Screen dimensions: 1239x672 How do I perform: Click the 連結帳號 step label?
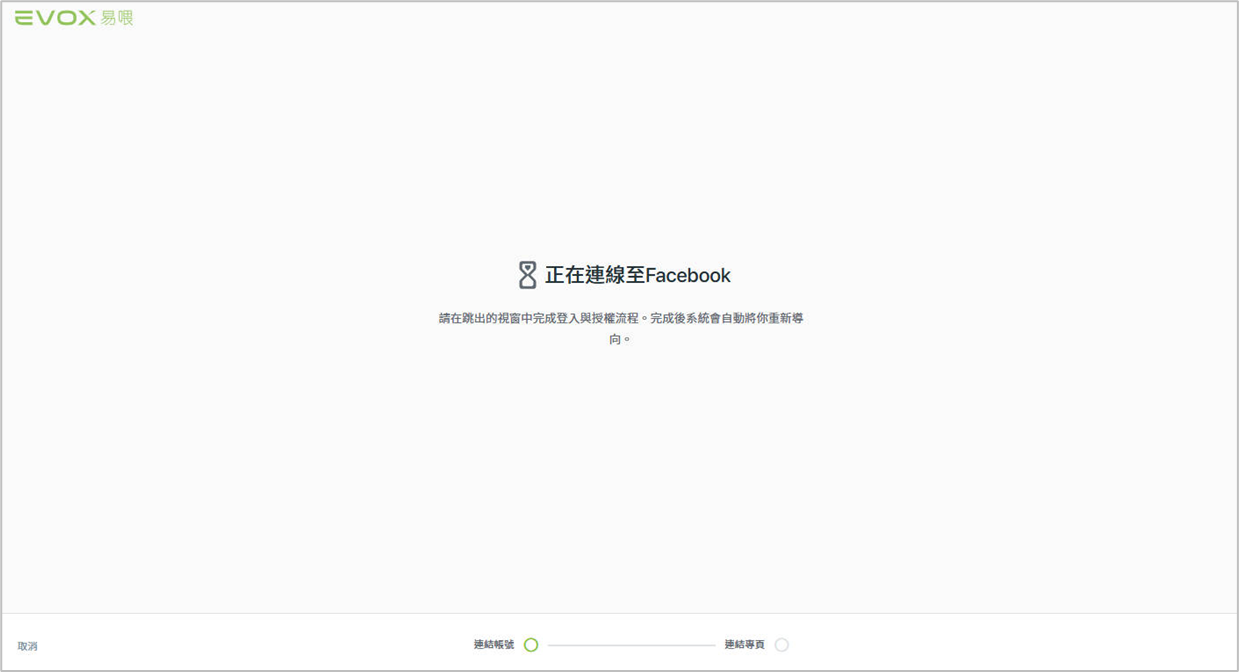(x=494, y=645)
